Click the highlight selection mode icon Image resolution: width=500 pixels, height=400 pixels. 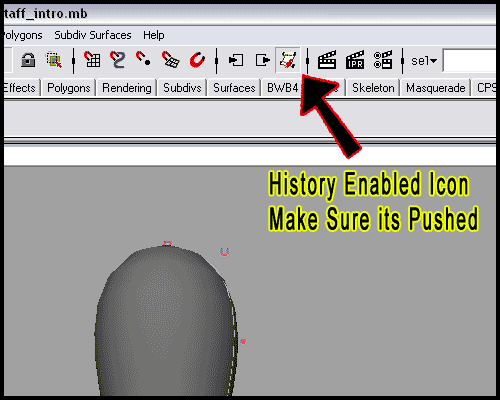point(54,60)
